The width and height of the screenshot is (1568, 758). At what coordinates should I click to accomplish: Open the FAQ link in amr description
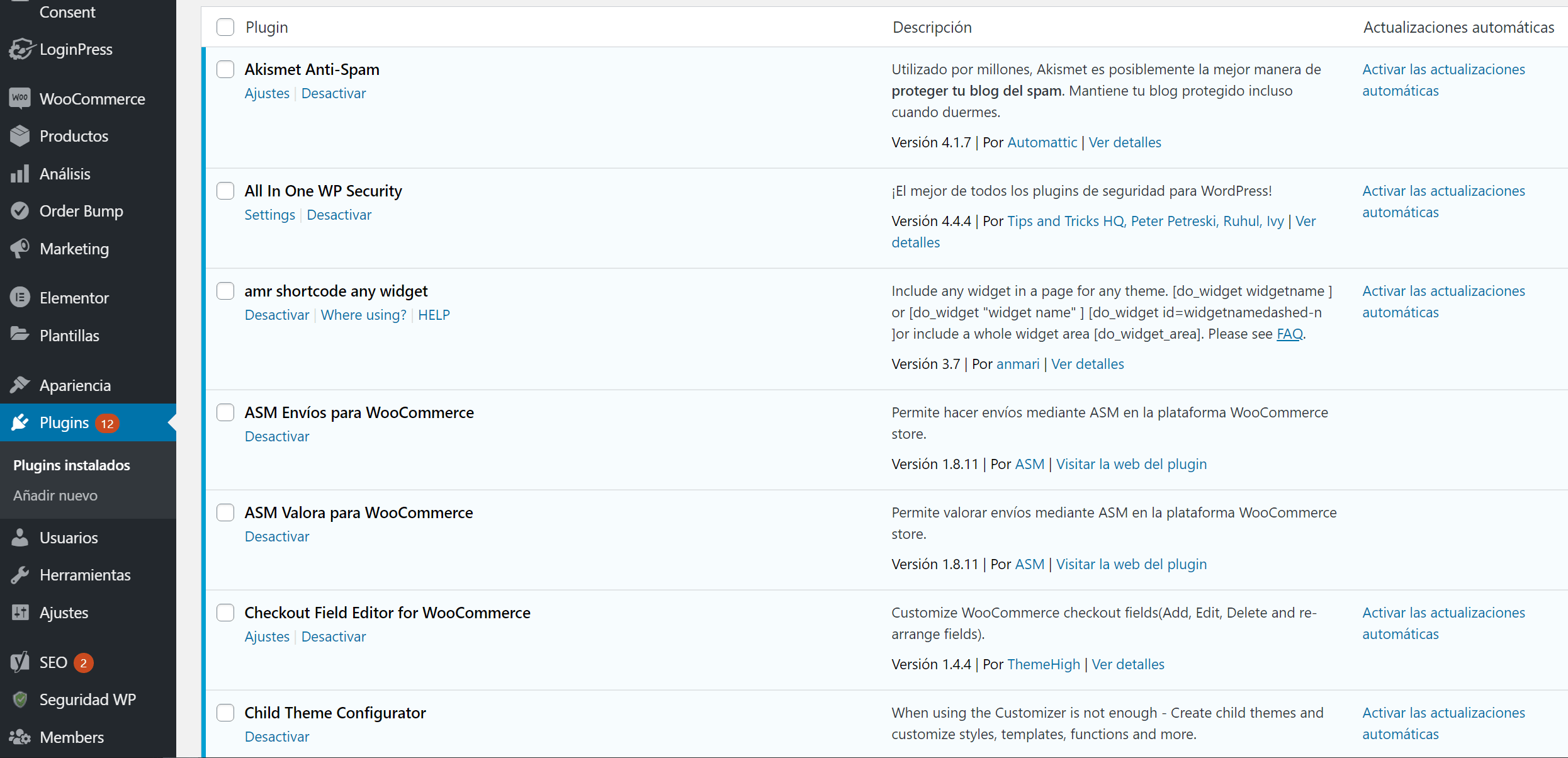point(1290,334)
